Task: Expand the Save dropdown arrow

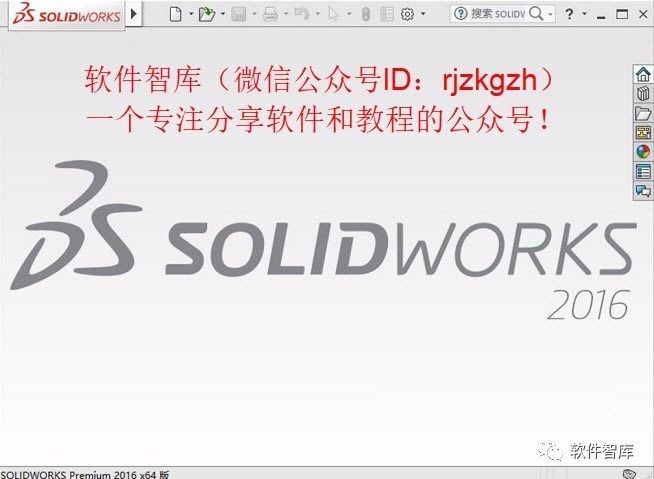Action: click(x=254, y=14)
